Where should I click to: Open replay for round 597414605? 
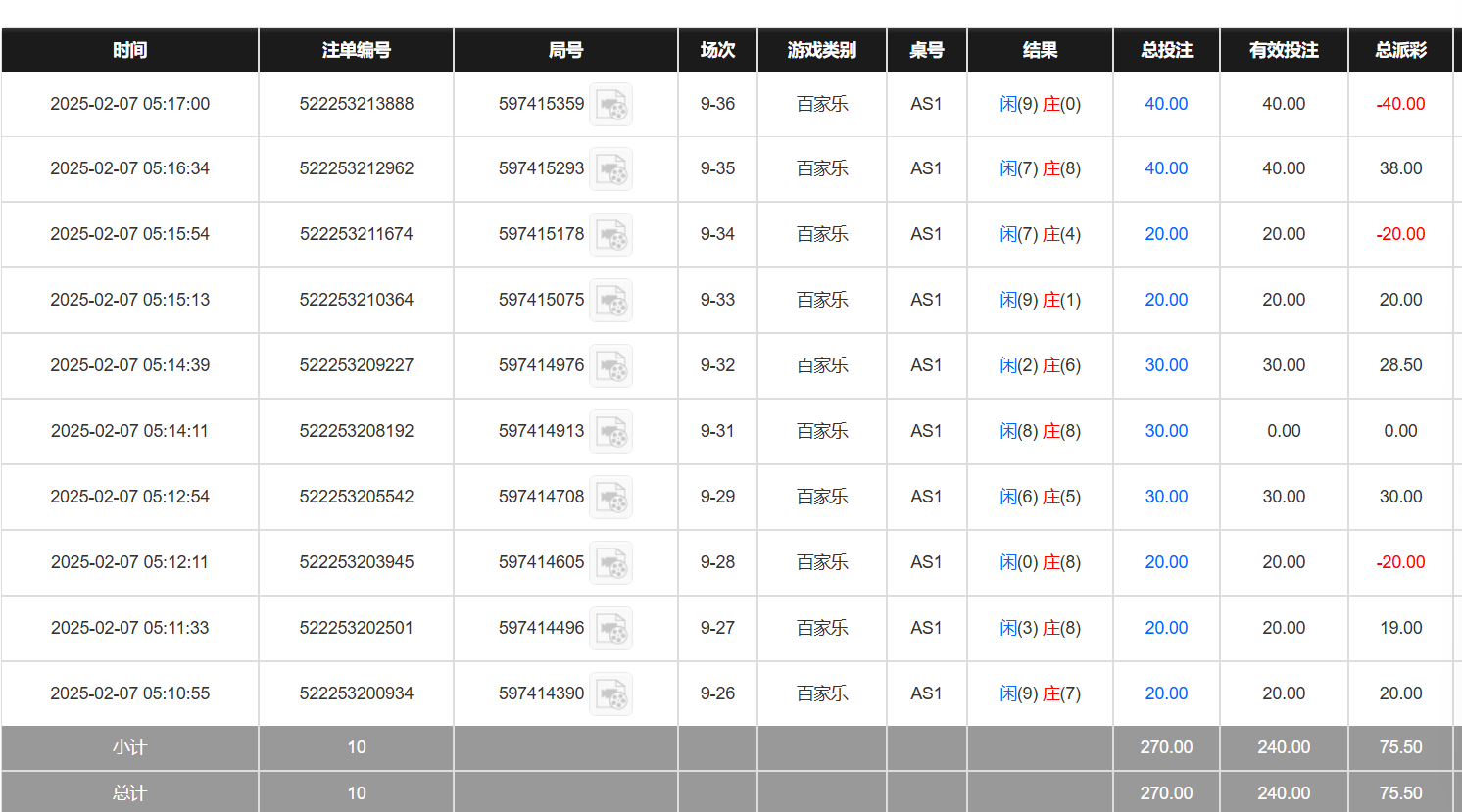click(x=610, y=563)
